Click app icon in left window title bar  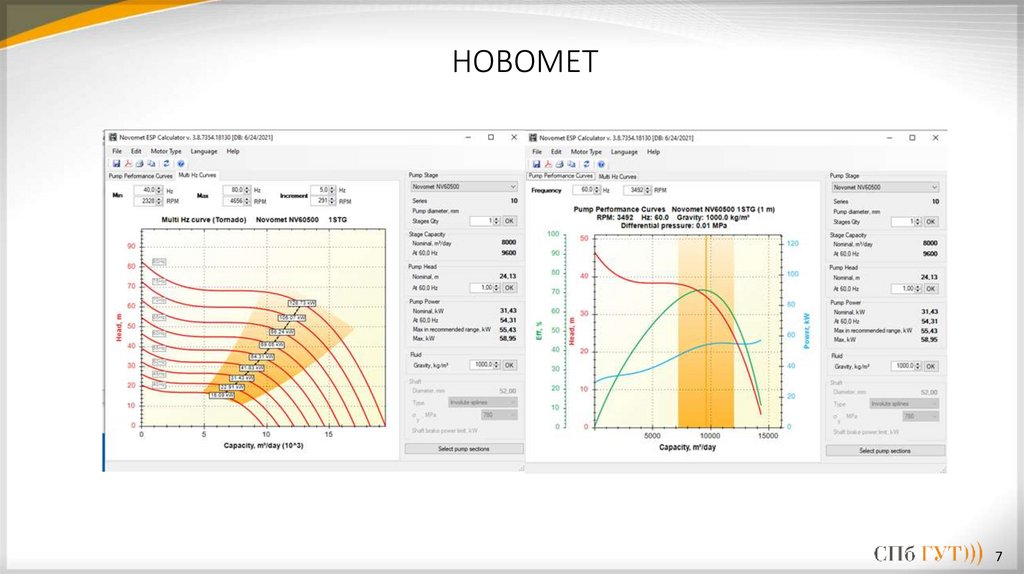coord(112,137)
